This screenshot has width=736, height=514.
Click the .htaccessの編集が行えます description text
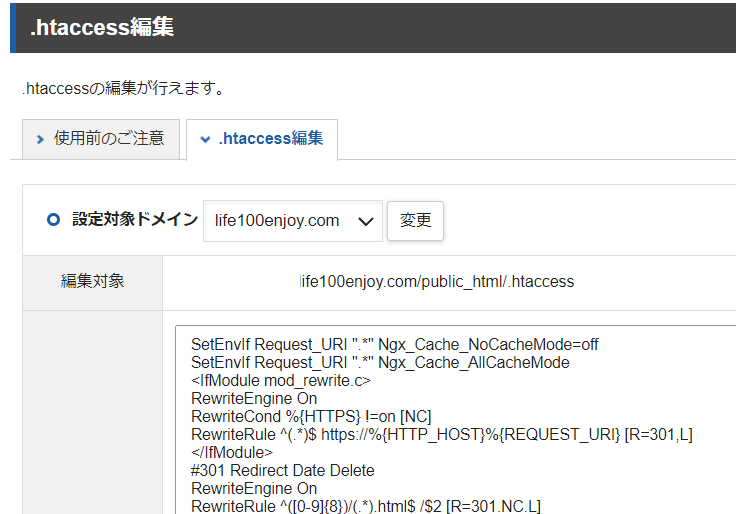coord(124,88)
